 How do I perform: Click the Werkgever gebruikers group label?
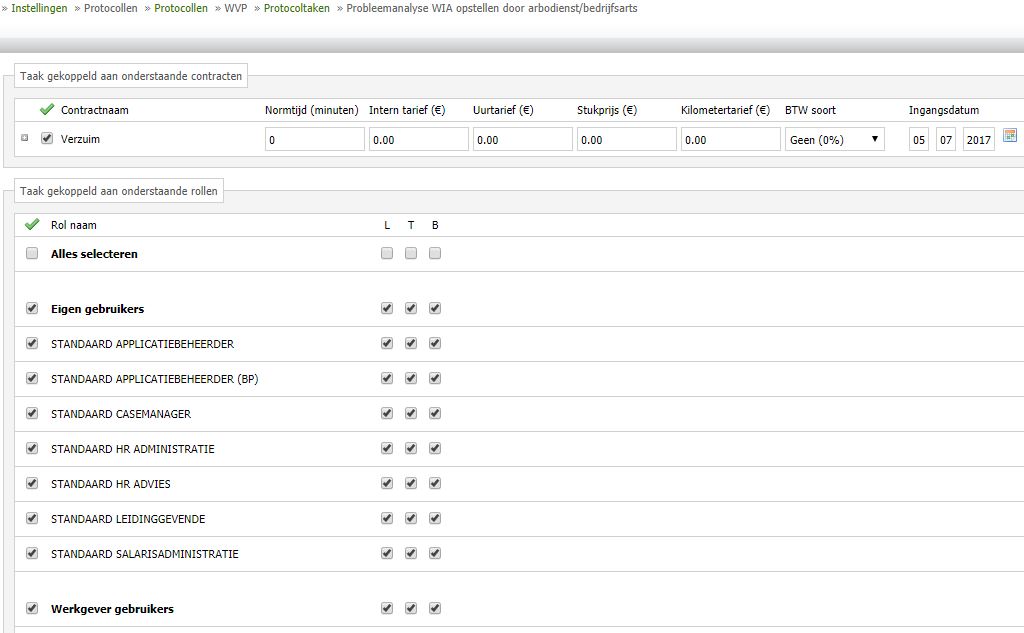[112, 609]
